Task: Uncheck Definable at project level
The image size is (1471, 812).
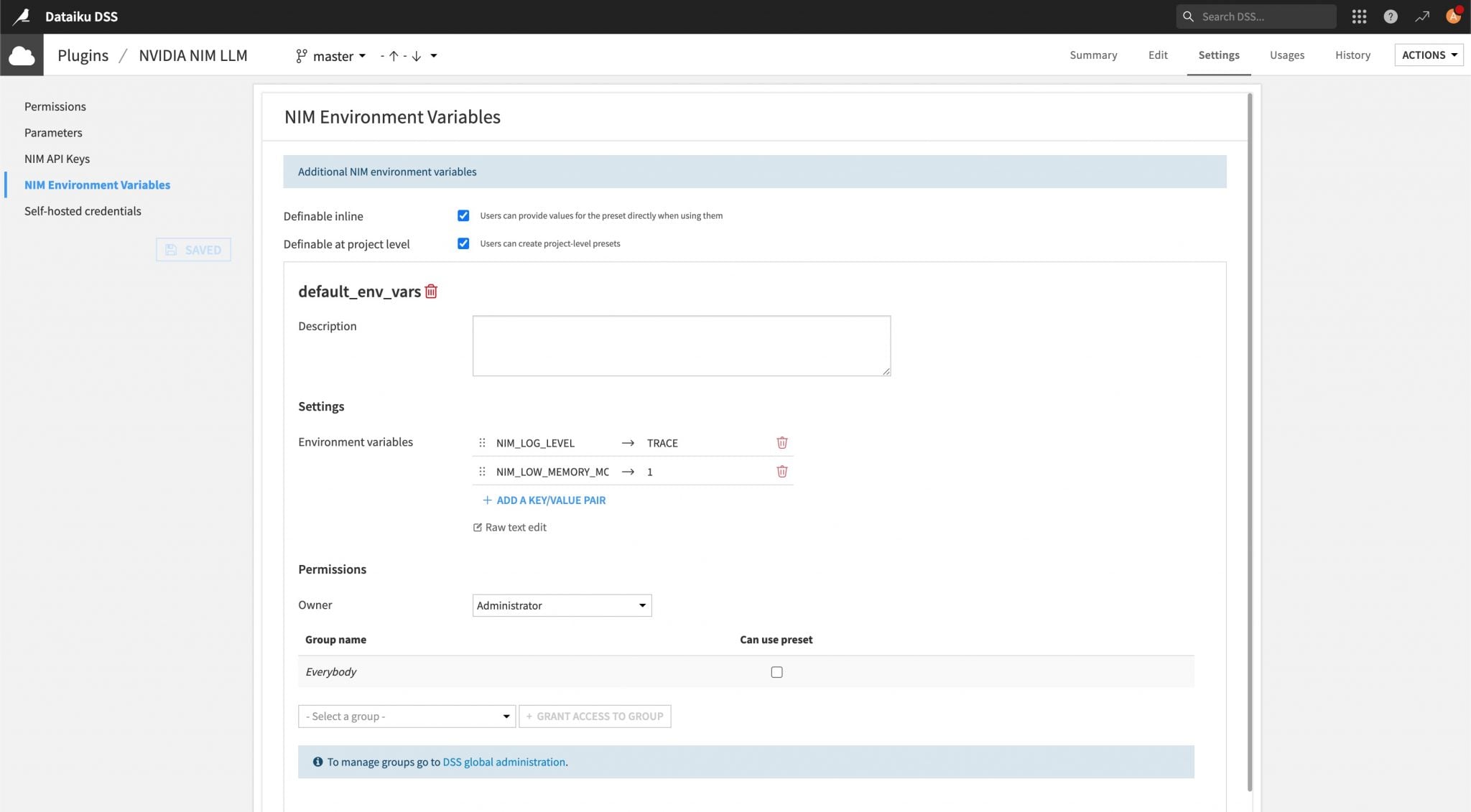Action: point(463,243)
